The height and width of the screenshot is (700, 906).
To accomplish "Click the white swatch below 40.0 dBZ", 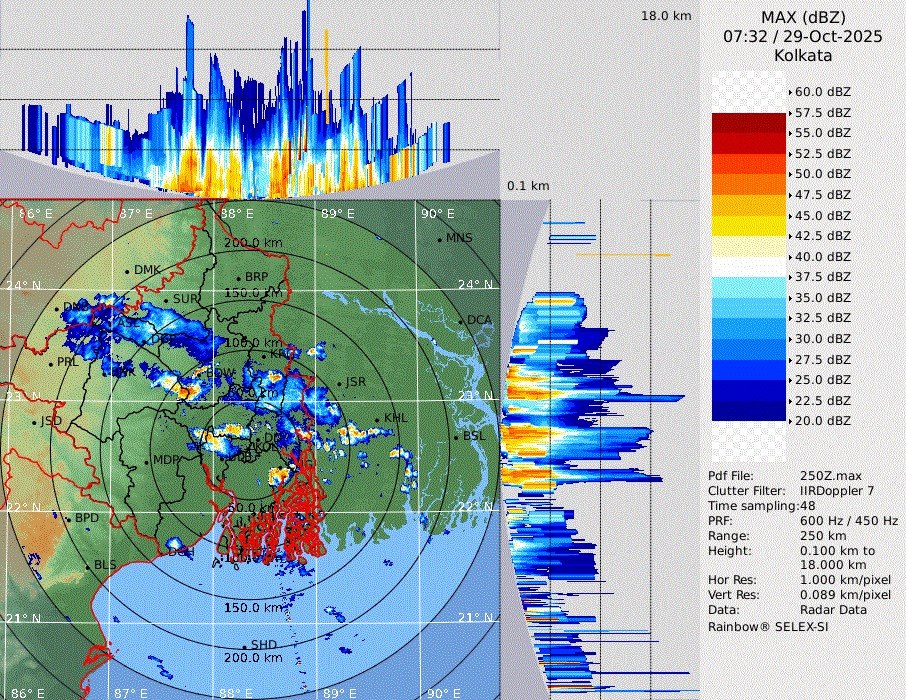I will [749, 267].
